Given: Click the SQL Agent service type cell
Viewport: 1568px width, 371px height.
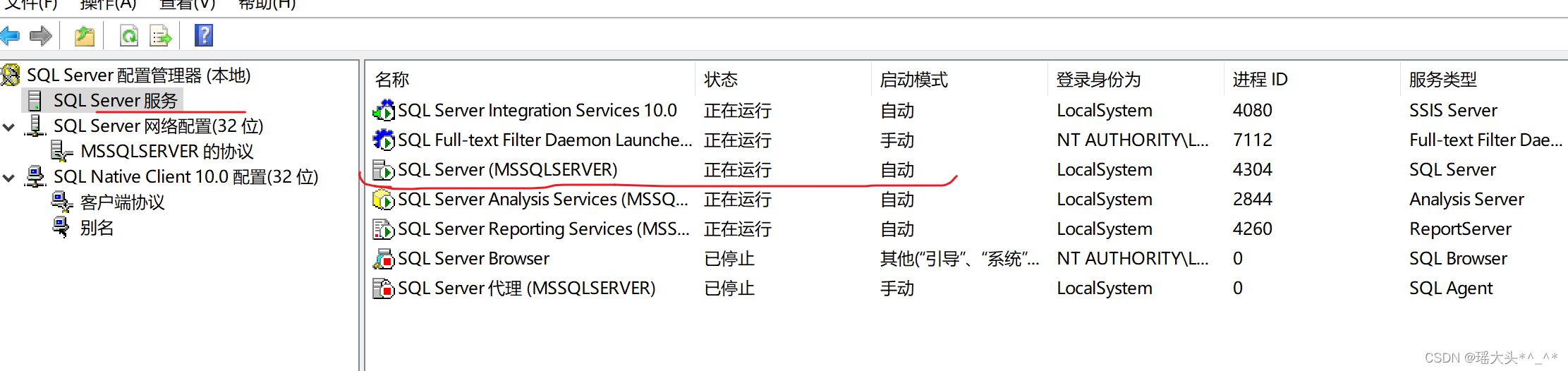Looking at the screenshot, I should (x=1451, y=288).
